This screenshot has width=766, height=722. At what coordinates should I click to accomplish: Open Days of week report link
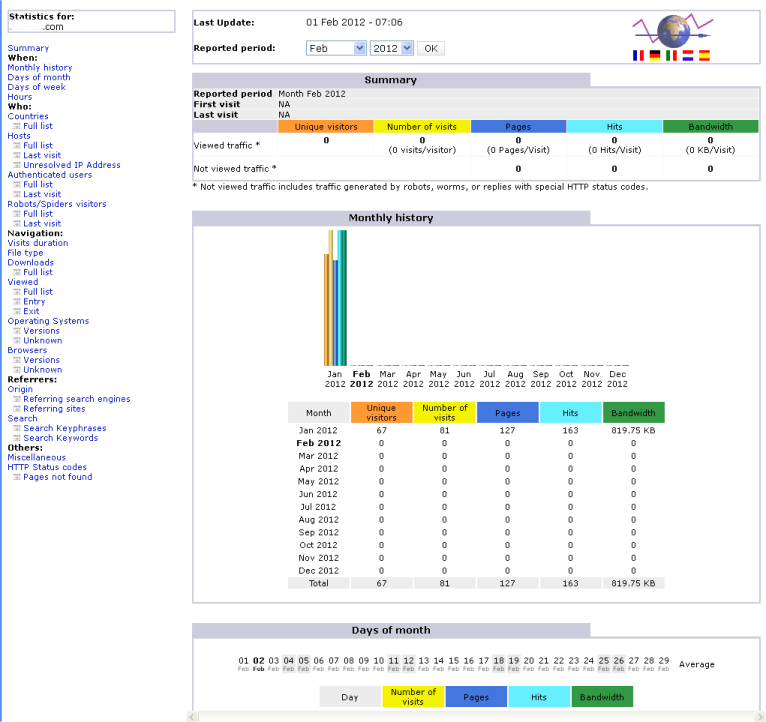pos(36,87)
